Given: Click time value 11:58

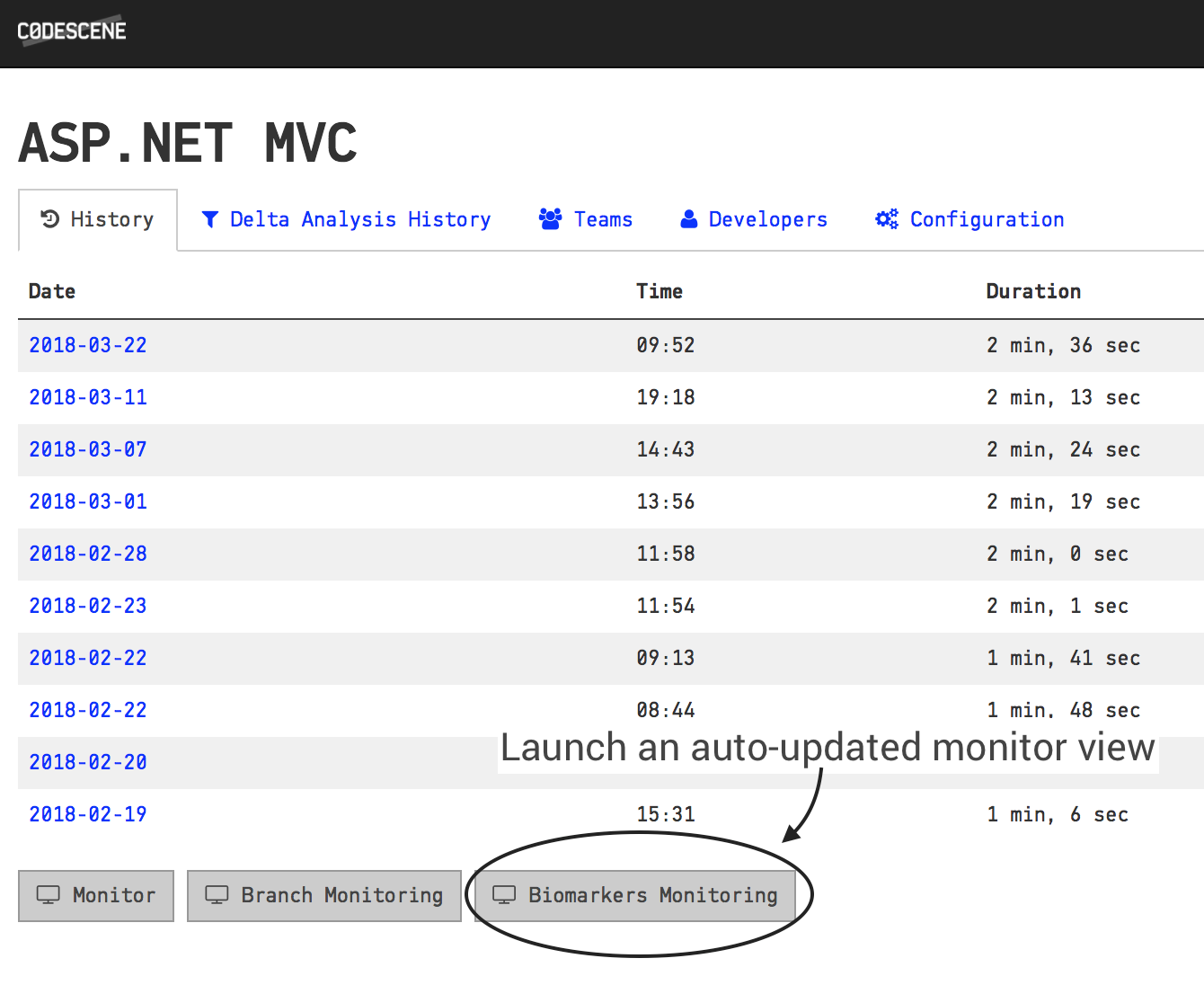Looking at the screenshot, I should click(666, 554).
